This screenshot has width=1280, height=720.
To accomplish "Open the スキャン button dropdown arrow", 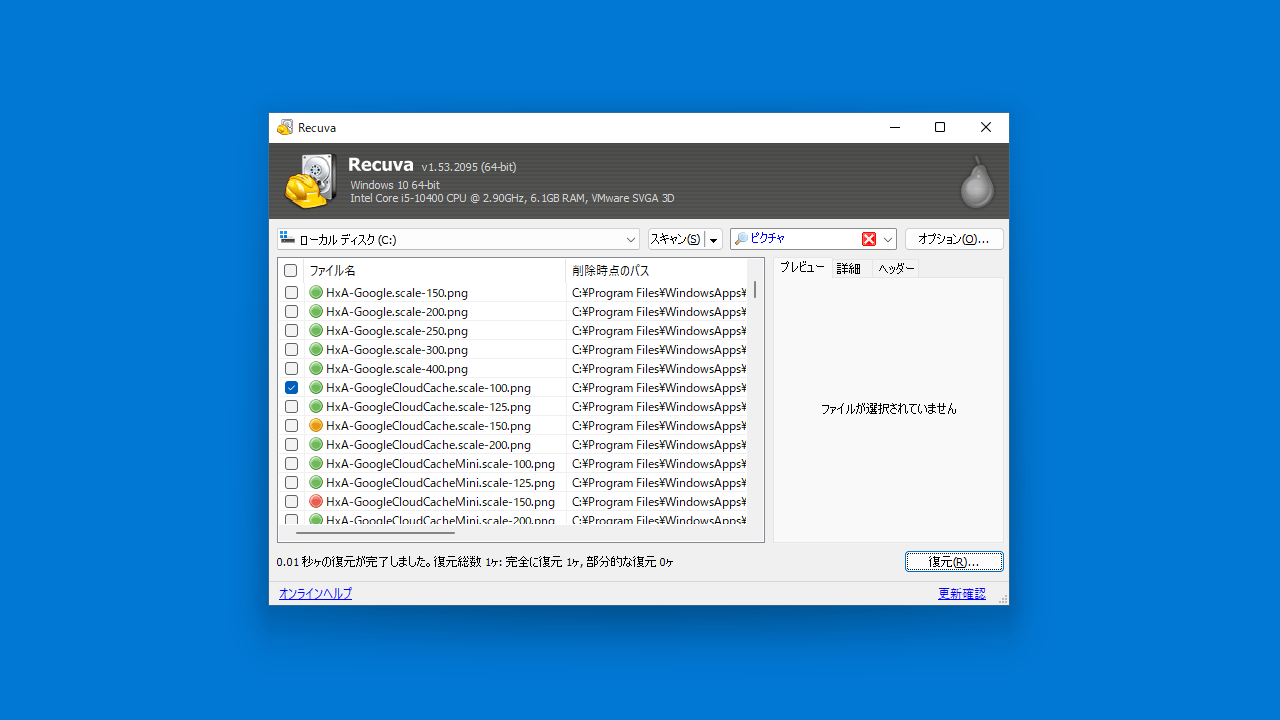I will pos(713,239).
